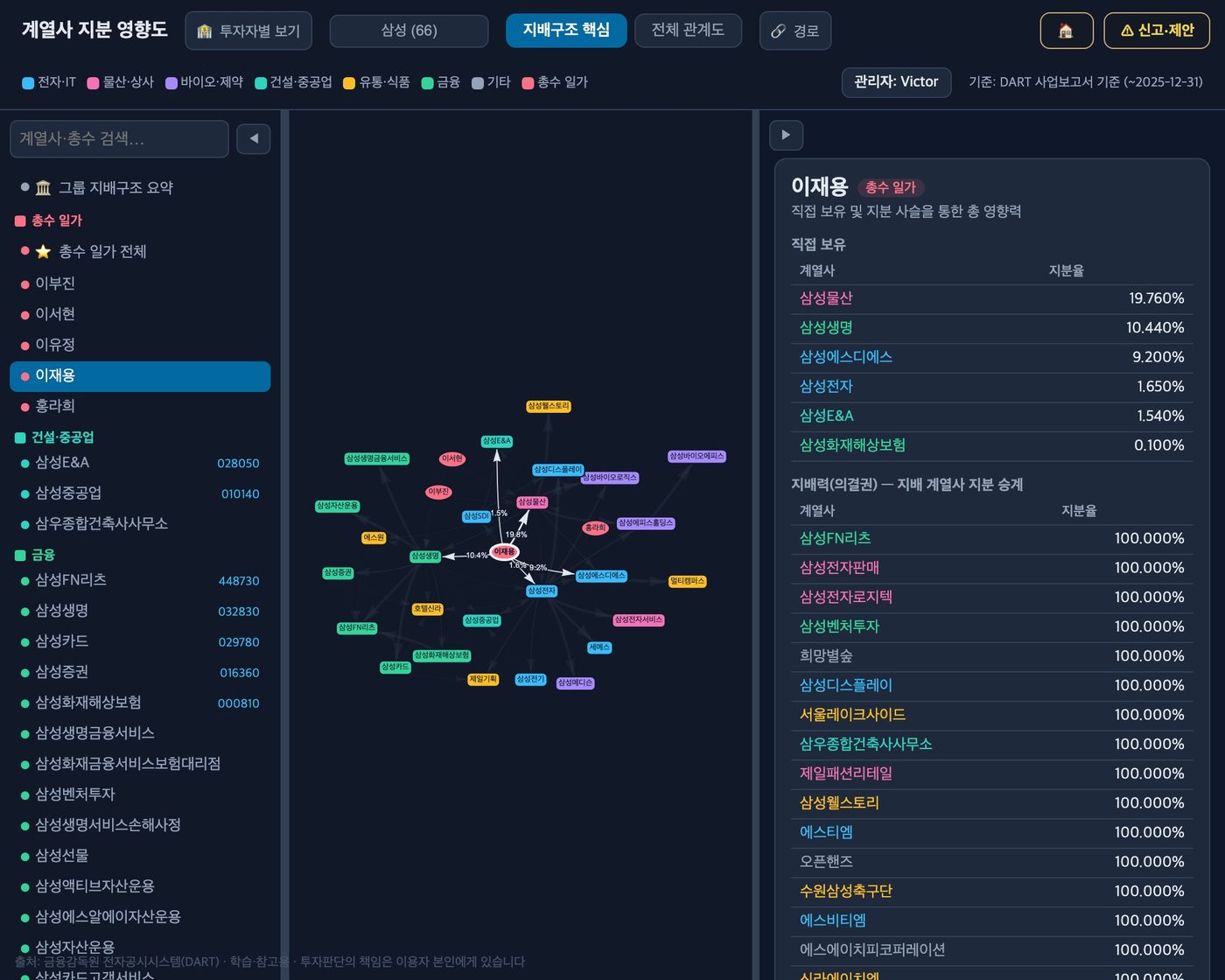Open the 경로 path finder button
The height and width of the screenshot is (980, 1225).
[794, 31]
